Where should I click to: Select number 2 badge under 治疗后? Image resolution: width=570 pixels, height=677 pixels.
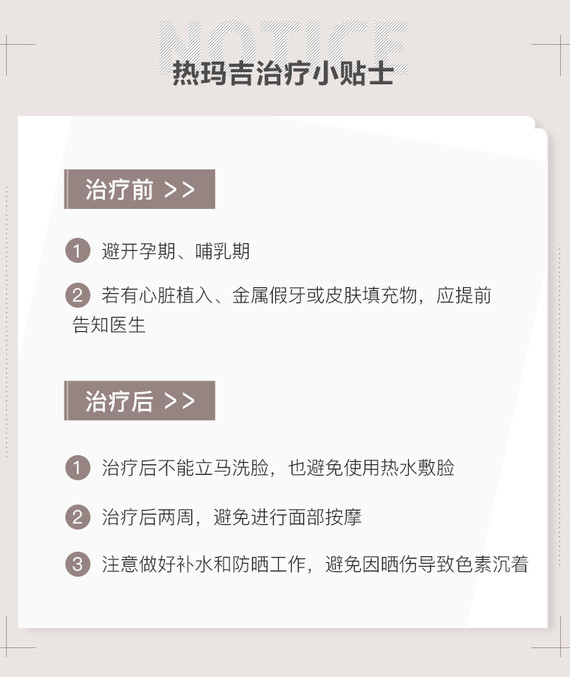[x=78, y=517]
